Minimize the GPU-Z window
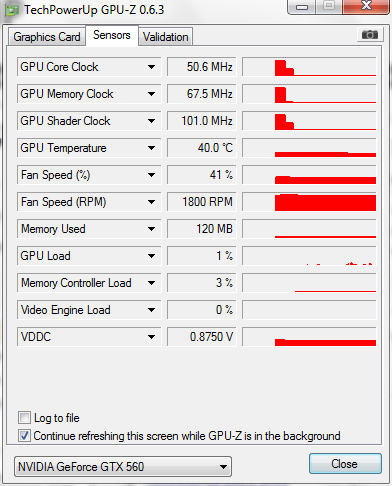 coord(302,7)
